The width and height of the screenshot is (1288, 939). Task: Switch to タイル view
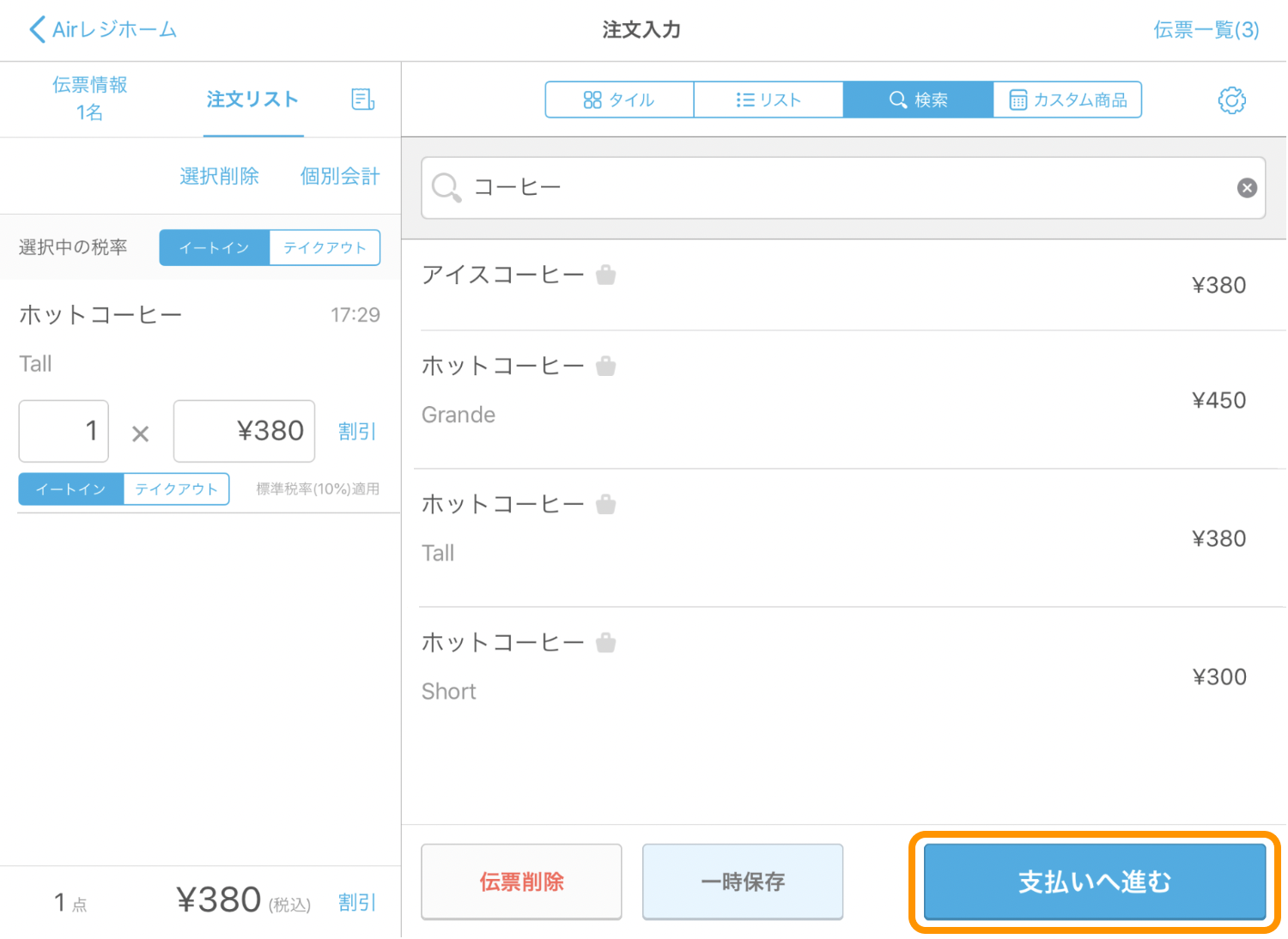(x=619, y=100)
